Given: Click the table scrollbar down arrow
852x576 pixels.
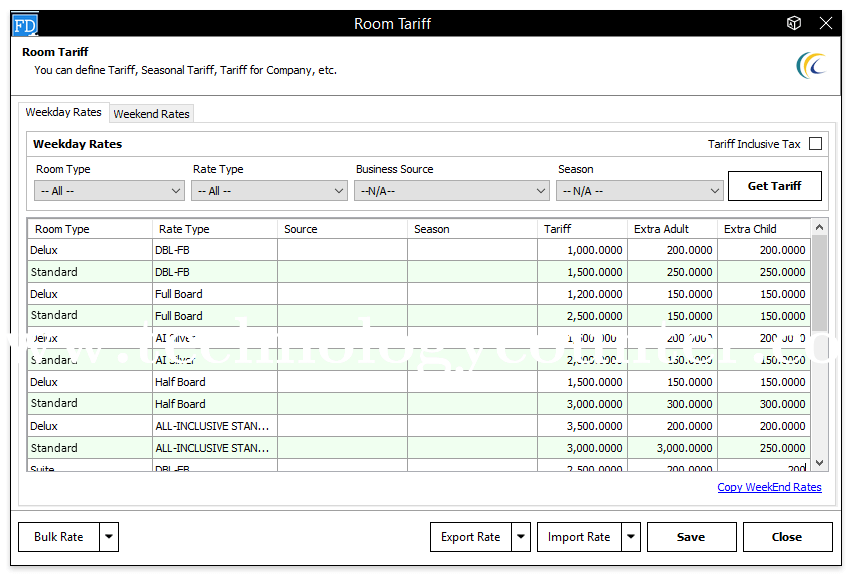Looking at the screenshot, I should [x=819, y=463].
